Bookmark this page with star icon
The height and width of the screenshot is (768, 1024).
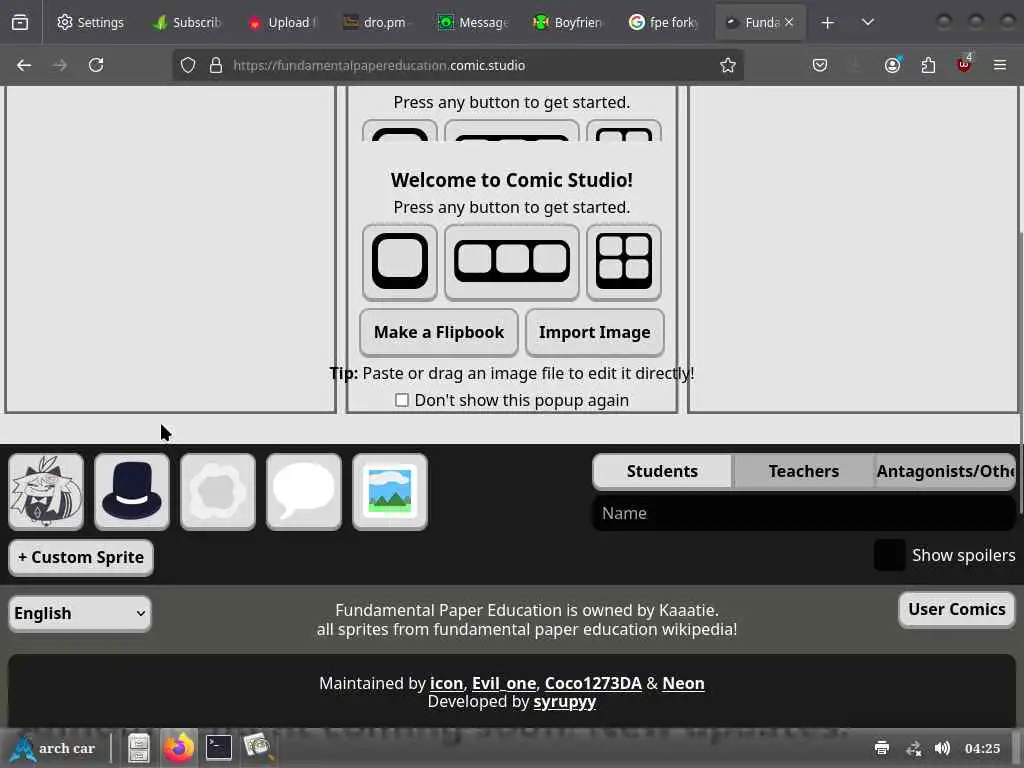(x=728, y=65)
